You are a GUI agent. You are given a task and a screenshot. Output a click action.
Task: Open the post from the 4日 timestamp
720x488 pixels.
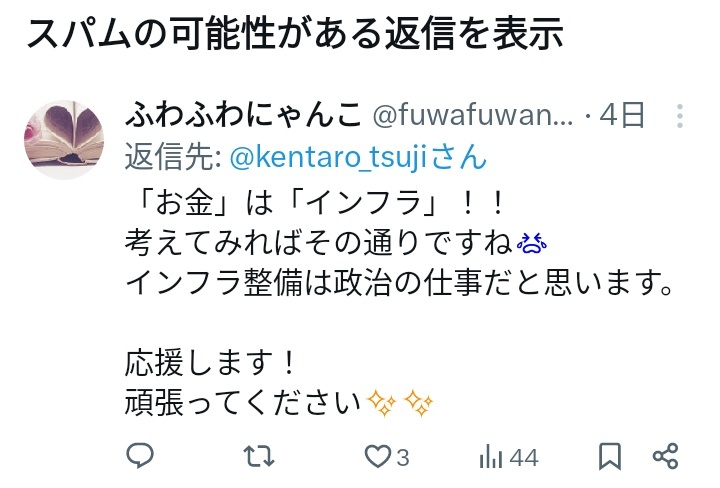click(622, 115)
